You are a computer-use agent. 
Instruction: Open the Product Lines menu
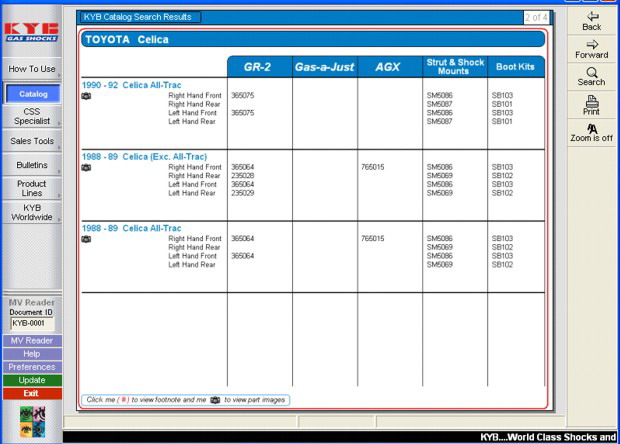coord(32,189)
